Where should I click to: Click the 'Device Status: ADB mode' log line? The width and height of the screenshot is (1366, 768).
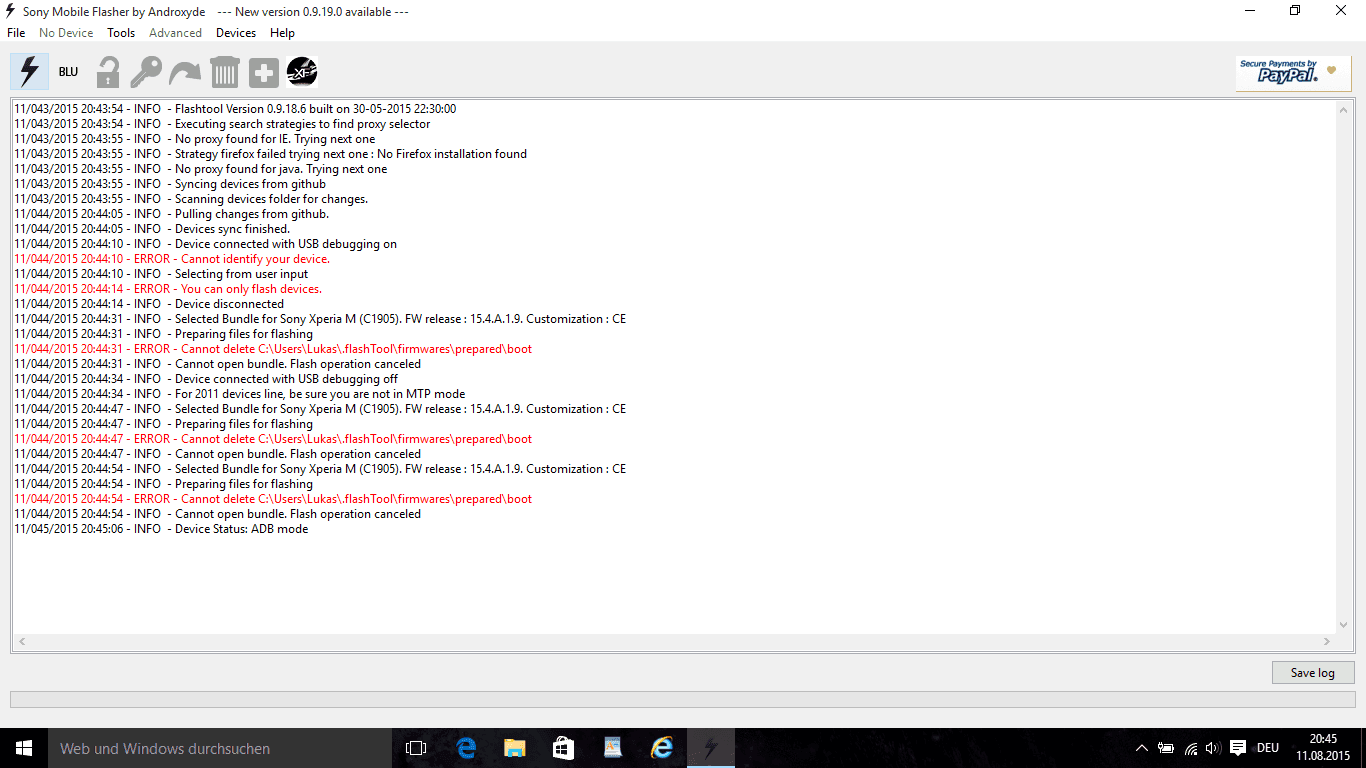(161, 529)
